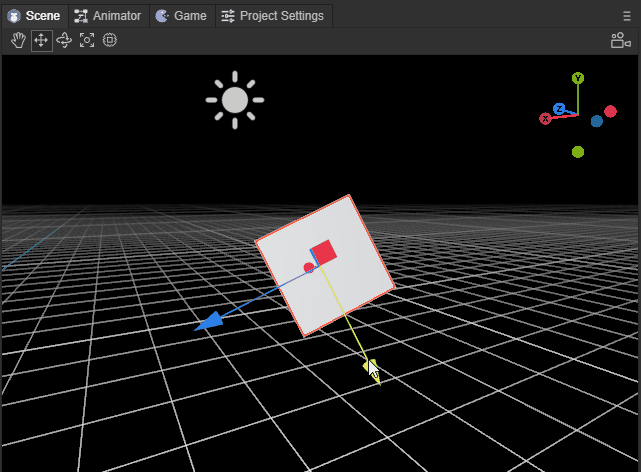Click the blue arrow move handle
Image resolution: width=641 pixels, height=472 pixels.
[208, 322]
